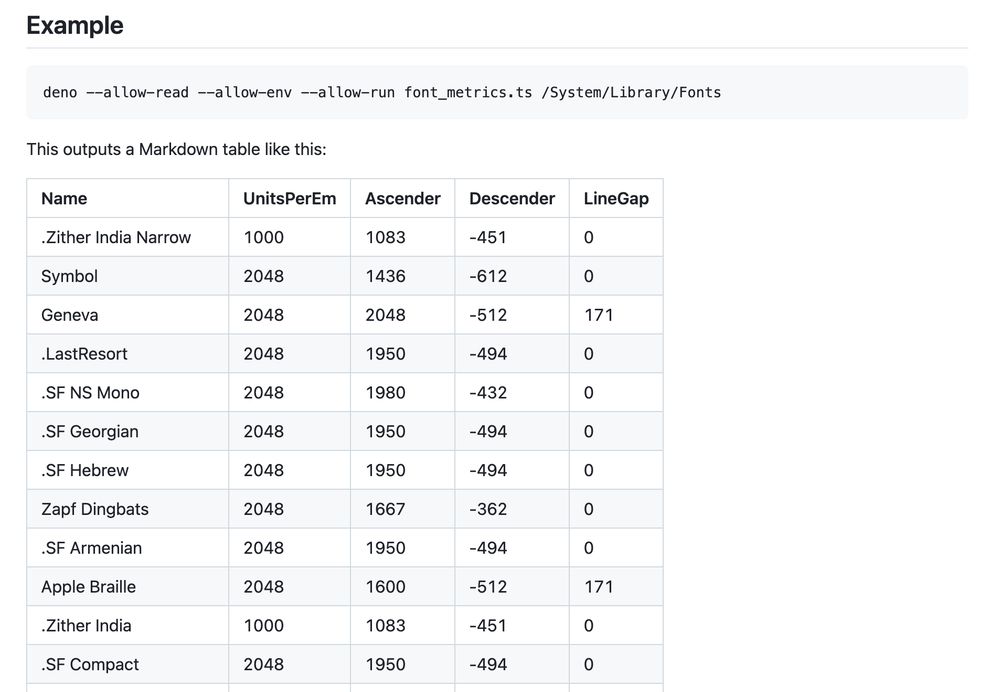
Task: Select the '.Zither India Narrow' name cell
Action: pos(128,237)
